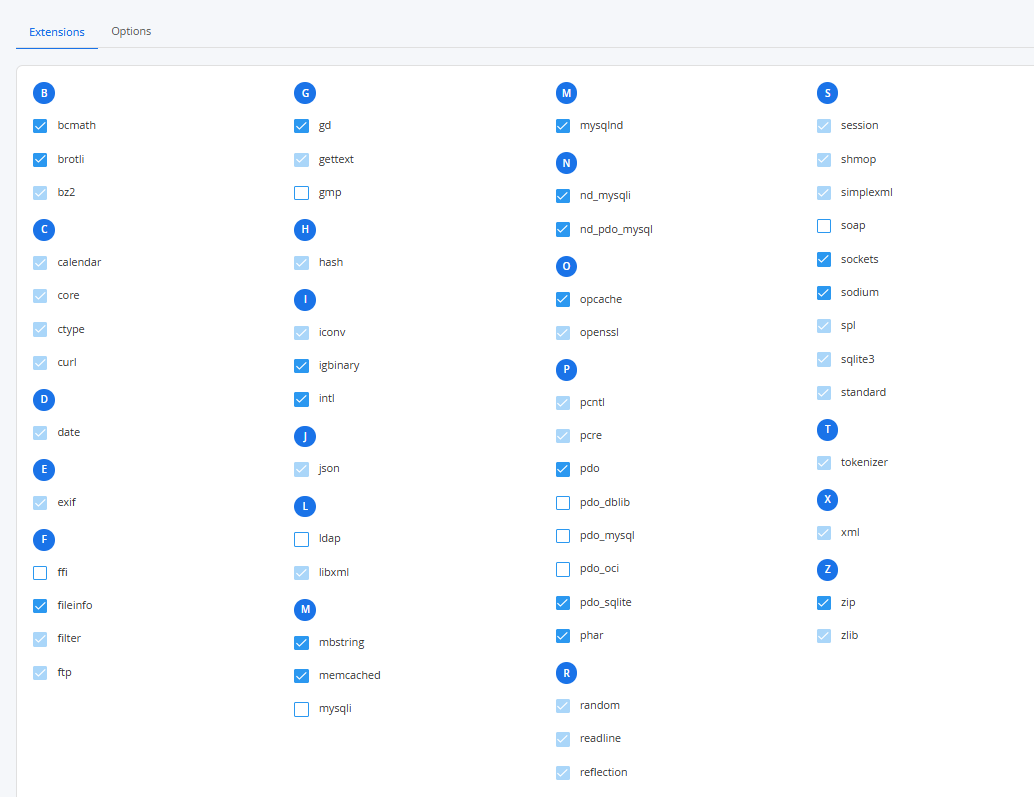
Task: Check the pdo_mysql checkbox
Action: [x=563, y=536]
